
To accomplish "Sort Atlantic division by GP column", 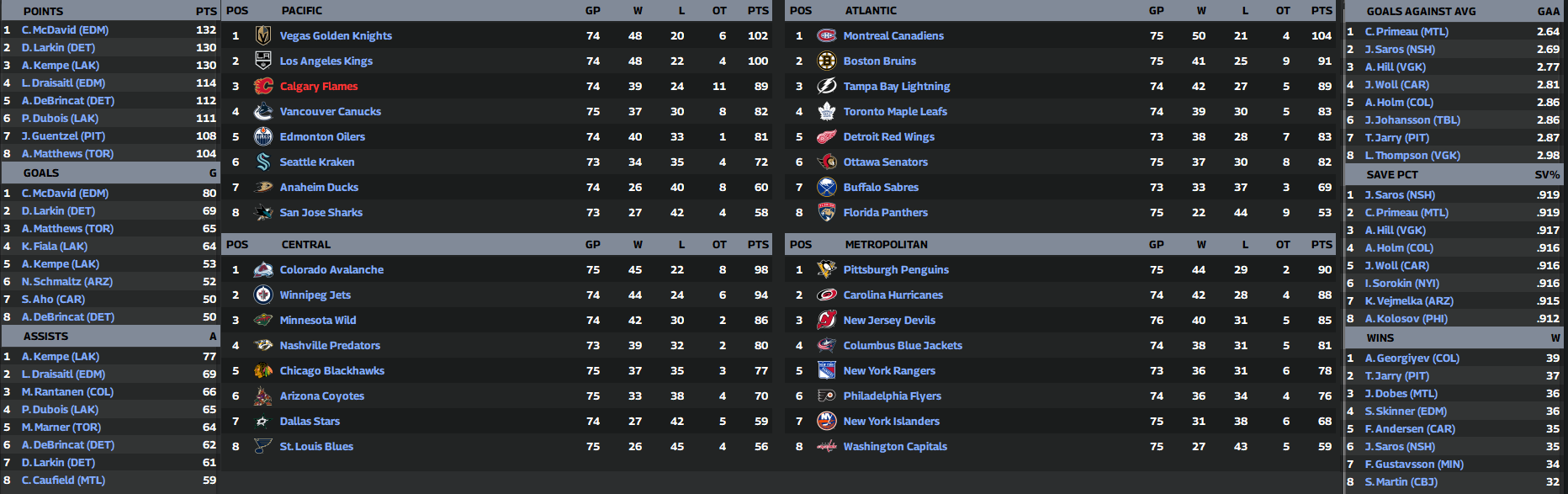I will click(1157, 11).
